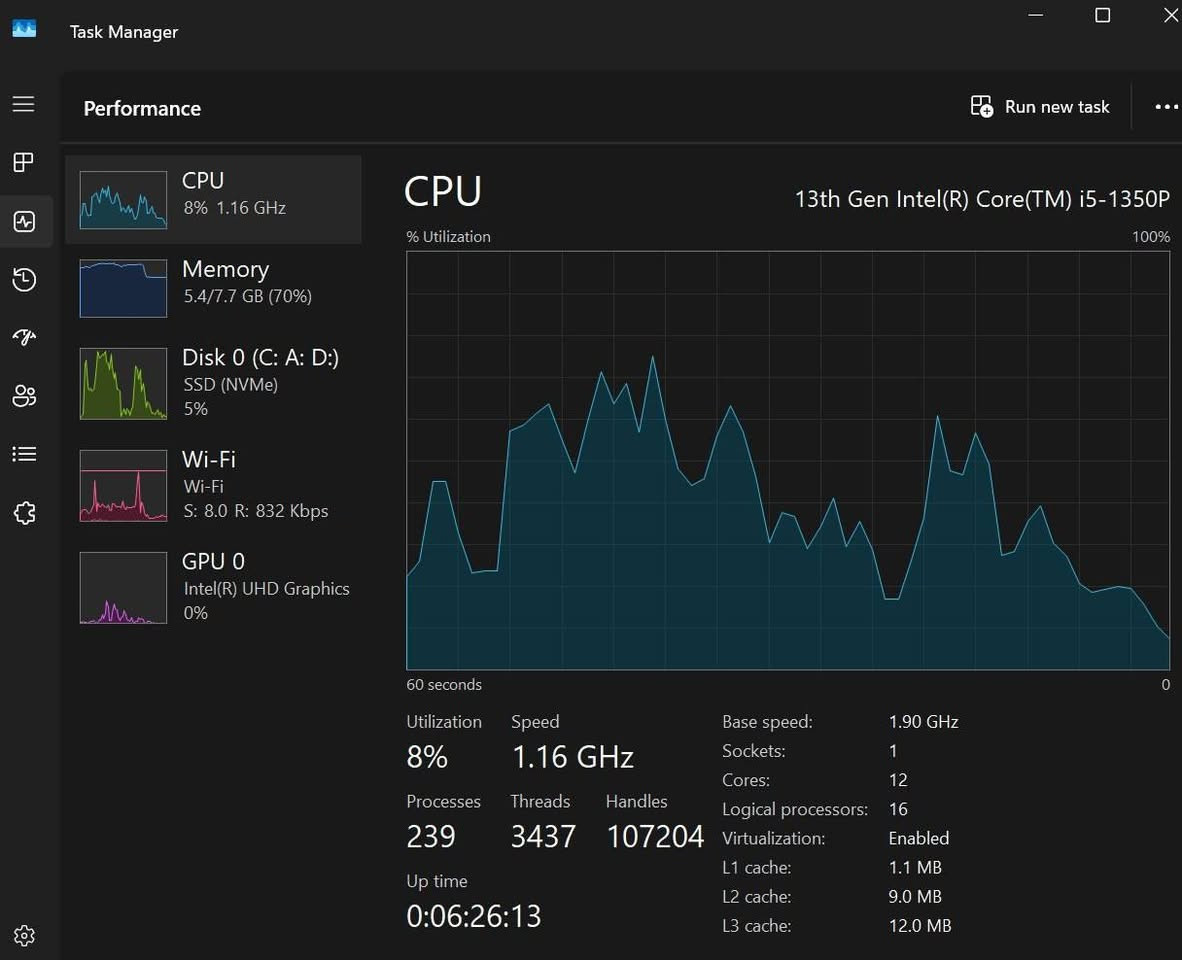
Task: Open the Details page list icon
Action: click(24, 455)
